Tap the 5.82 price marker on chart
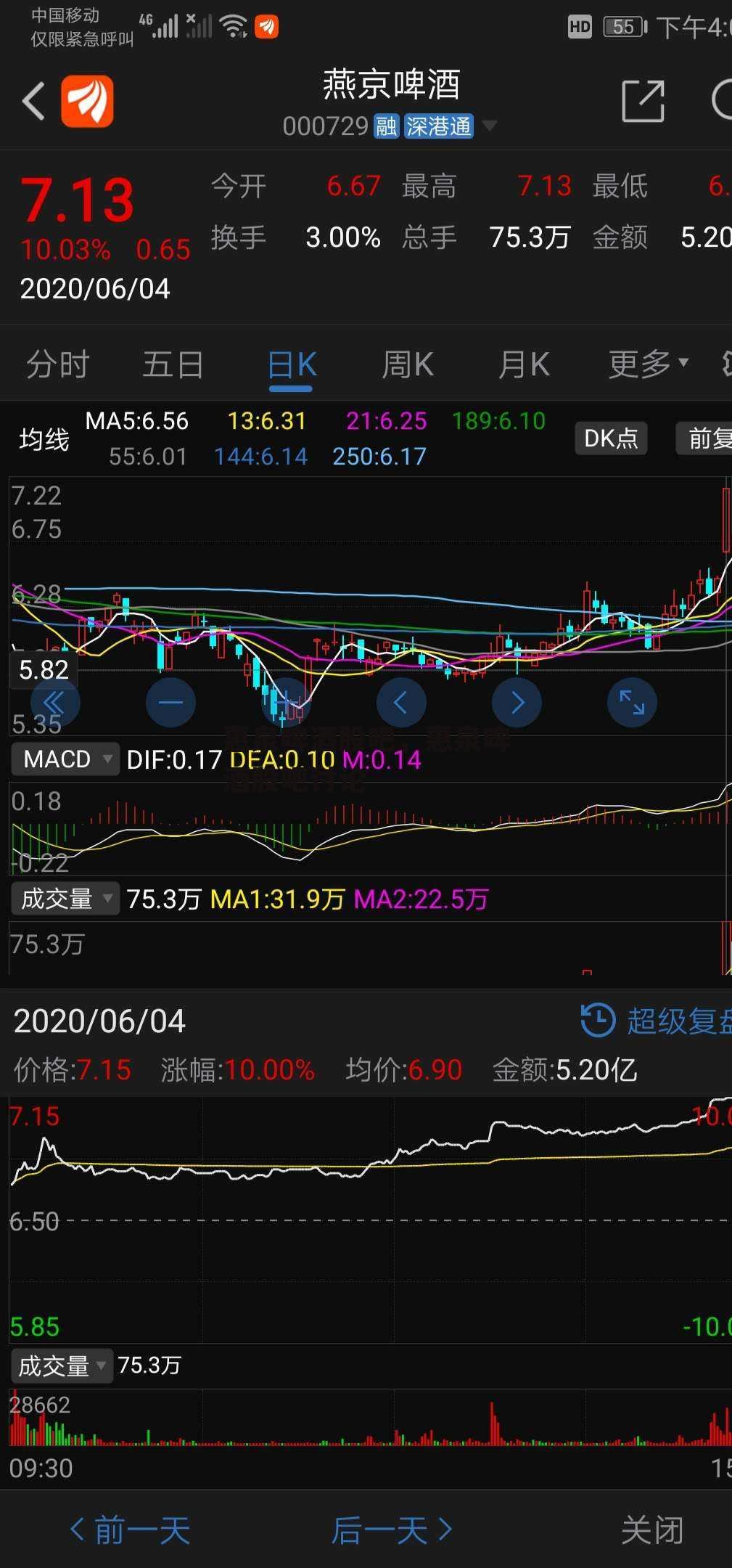 [44, 669]
